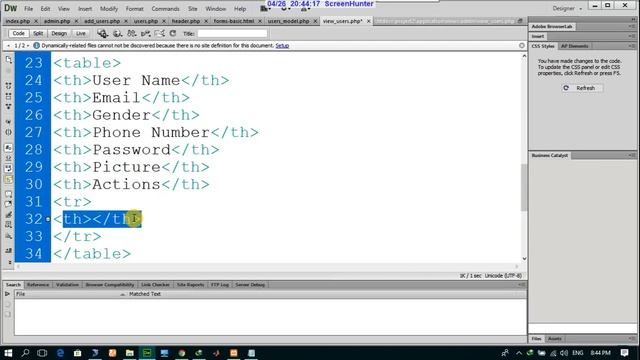Open the Assets tab in Files panel
The height and width of the screenshot is (360, 640).
coord(554,339)
